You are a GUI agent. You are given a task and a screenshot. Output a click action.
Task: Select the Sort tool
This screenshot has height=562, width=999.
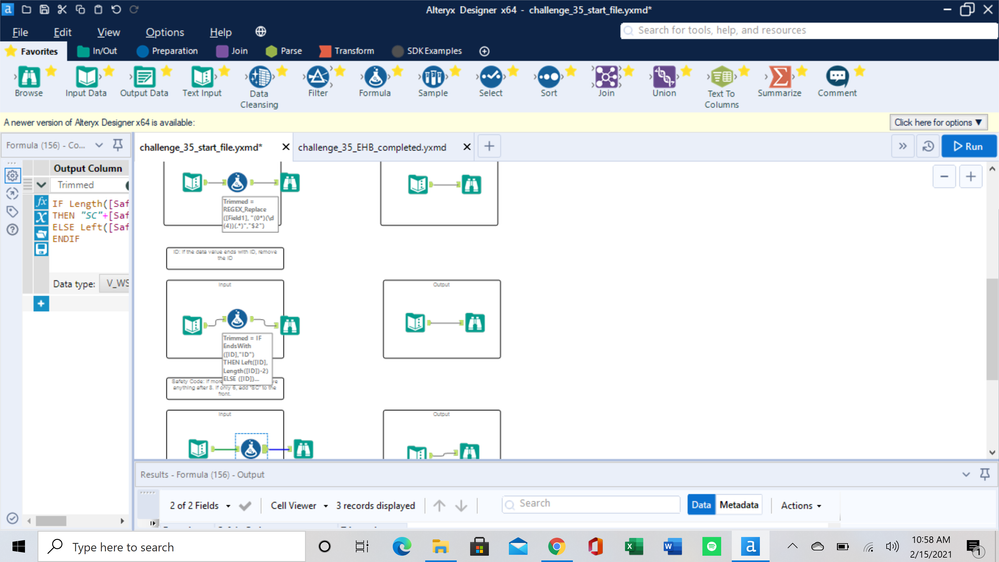[549, 78]
